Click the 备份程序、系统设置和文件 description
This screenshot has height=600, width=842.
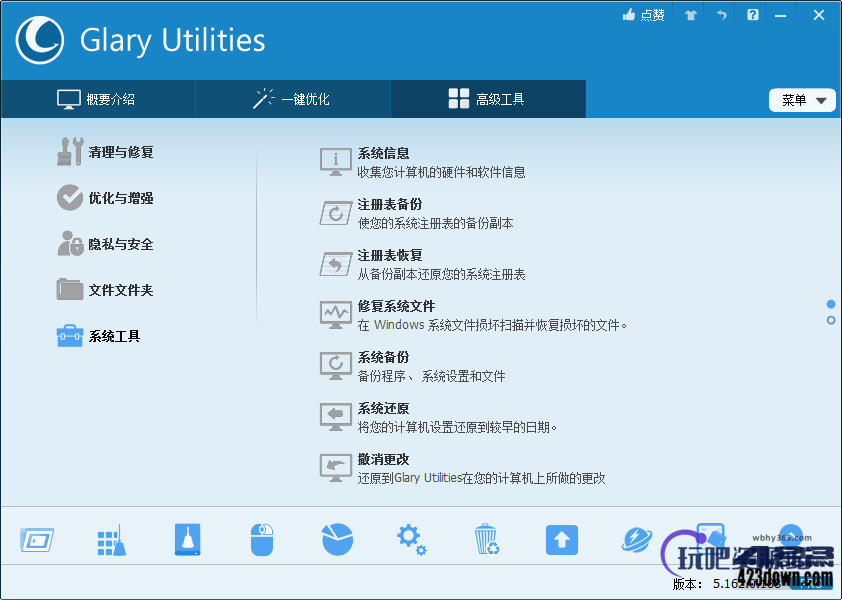tap(432, 376)
